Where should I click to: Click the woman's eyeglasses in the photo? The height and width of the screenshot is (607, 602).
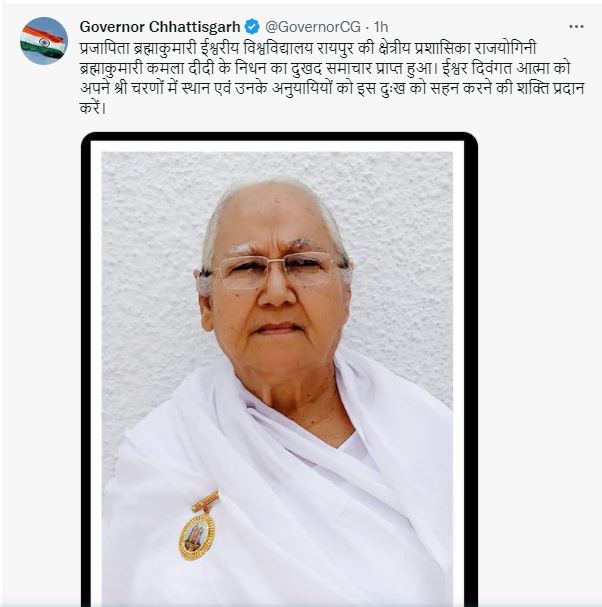276,270
